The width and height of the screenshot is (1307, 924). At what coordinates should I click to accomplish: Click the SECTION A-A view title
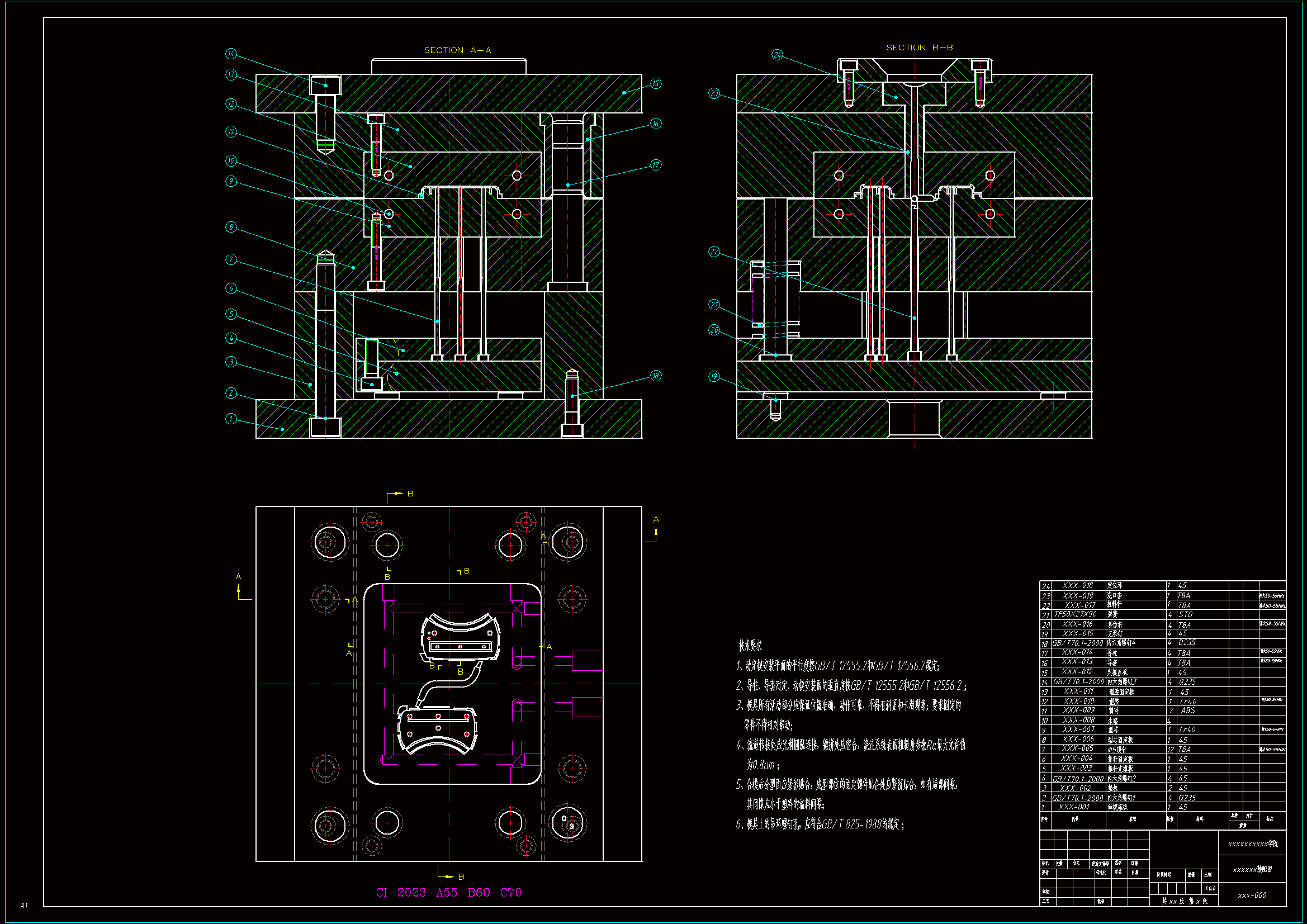pyautogui.click(x=457, y=50)
